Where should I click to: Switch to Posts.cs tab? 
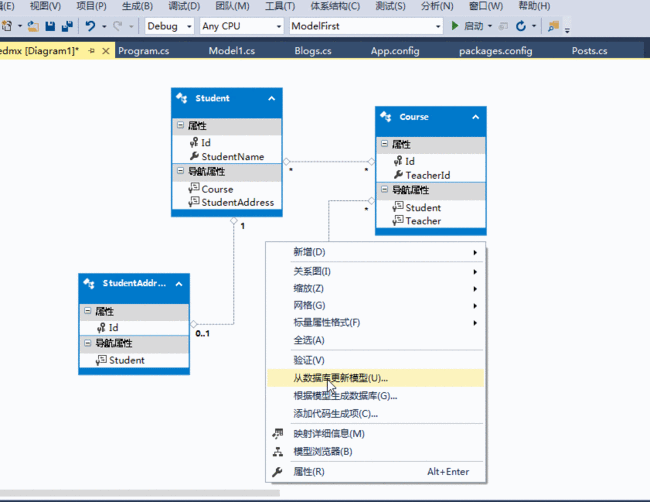pos(589,51)
